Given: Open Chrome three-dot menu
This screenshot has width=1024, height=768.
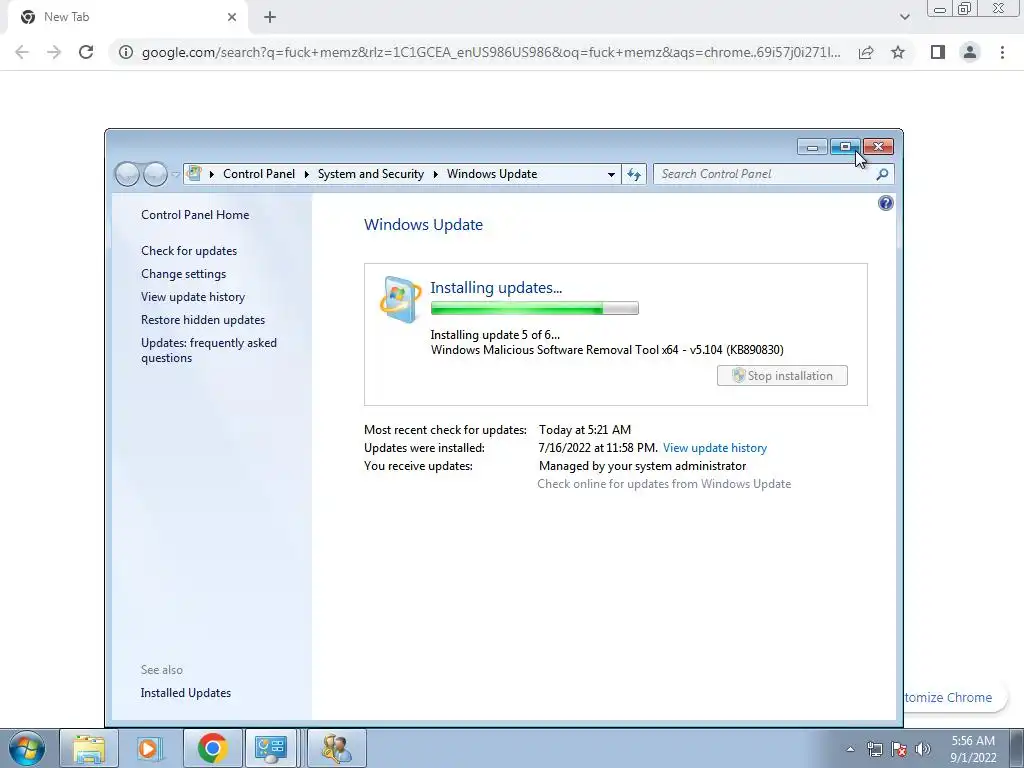Looking at the screenshot, I should 1002,52.
